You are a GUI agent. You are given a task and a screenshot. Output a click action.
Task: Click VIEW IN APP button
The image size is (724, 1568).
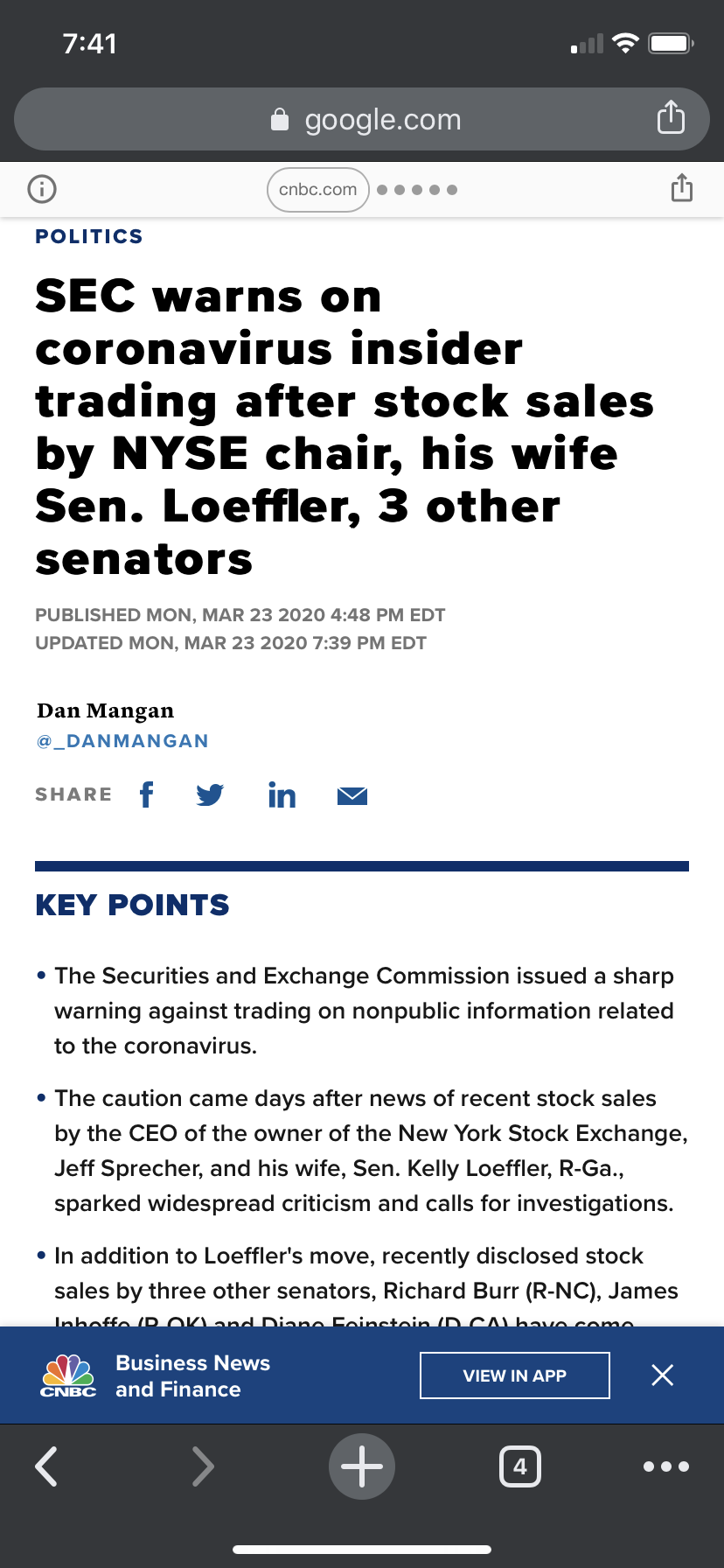point(515,1375)
